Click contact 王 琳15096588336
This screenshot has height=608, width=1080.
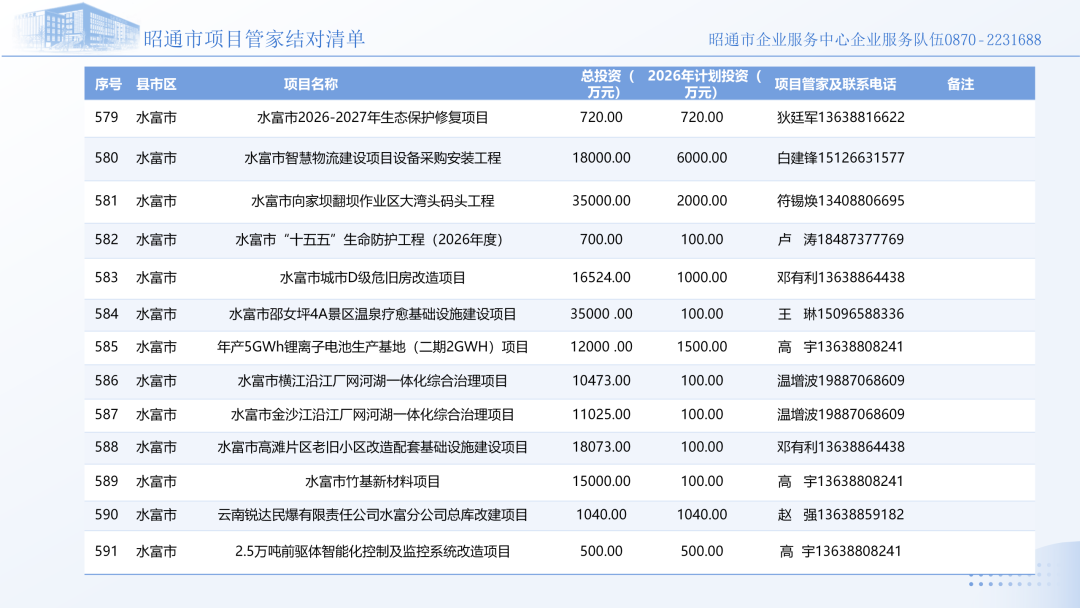(840, 314)
